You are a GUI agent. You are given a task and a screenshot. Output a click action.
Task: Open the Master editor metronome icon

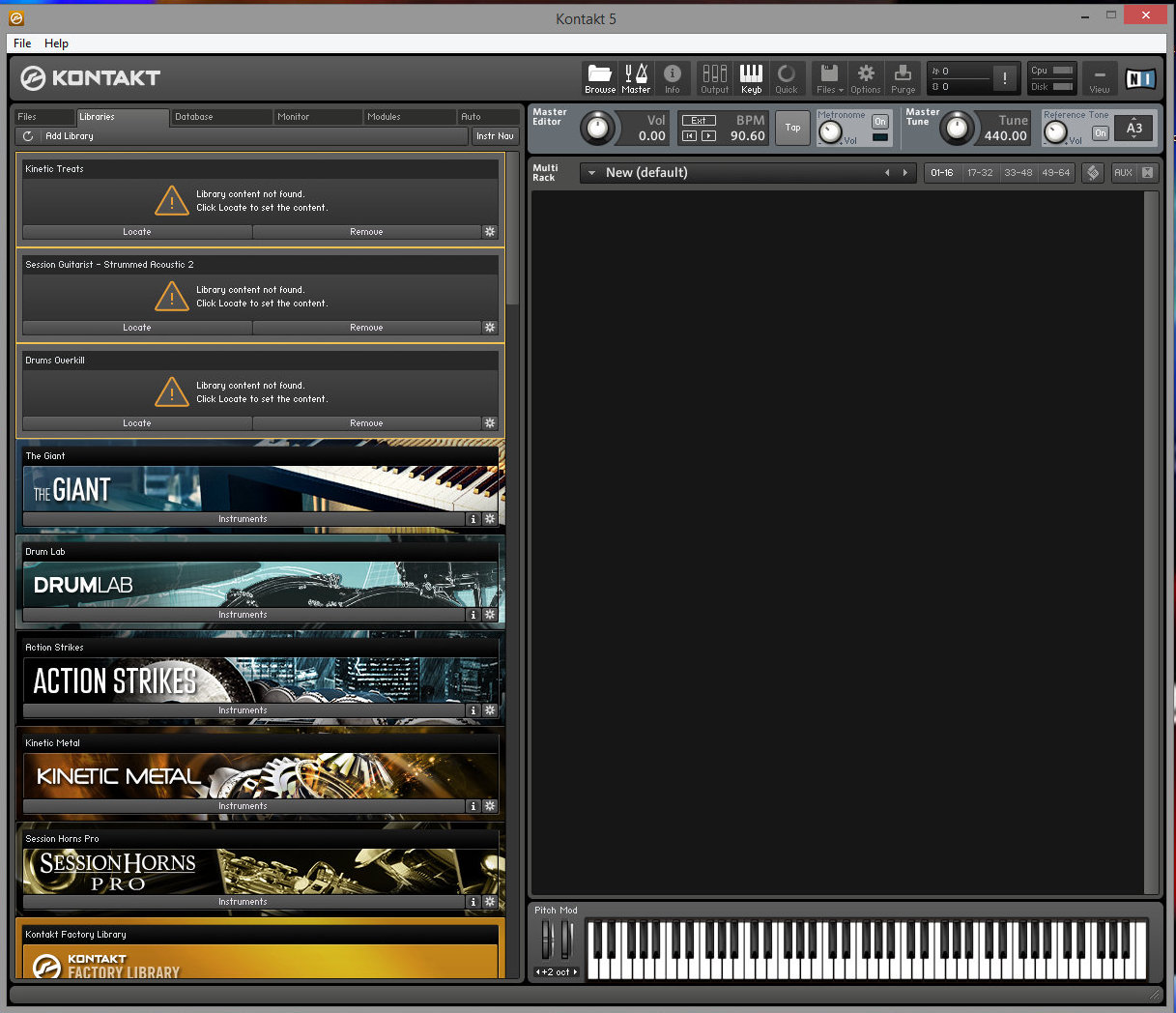[636, 77]
